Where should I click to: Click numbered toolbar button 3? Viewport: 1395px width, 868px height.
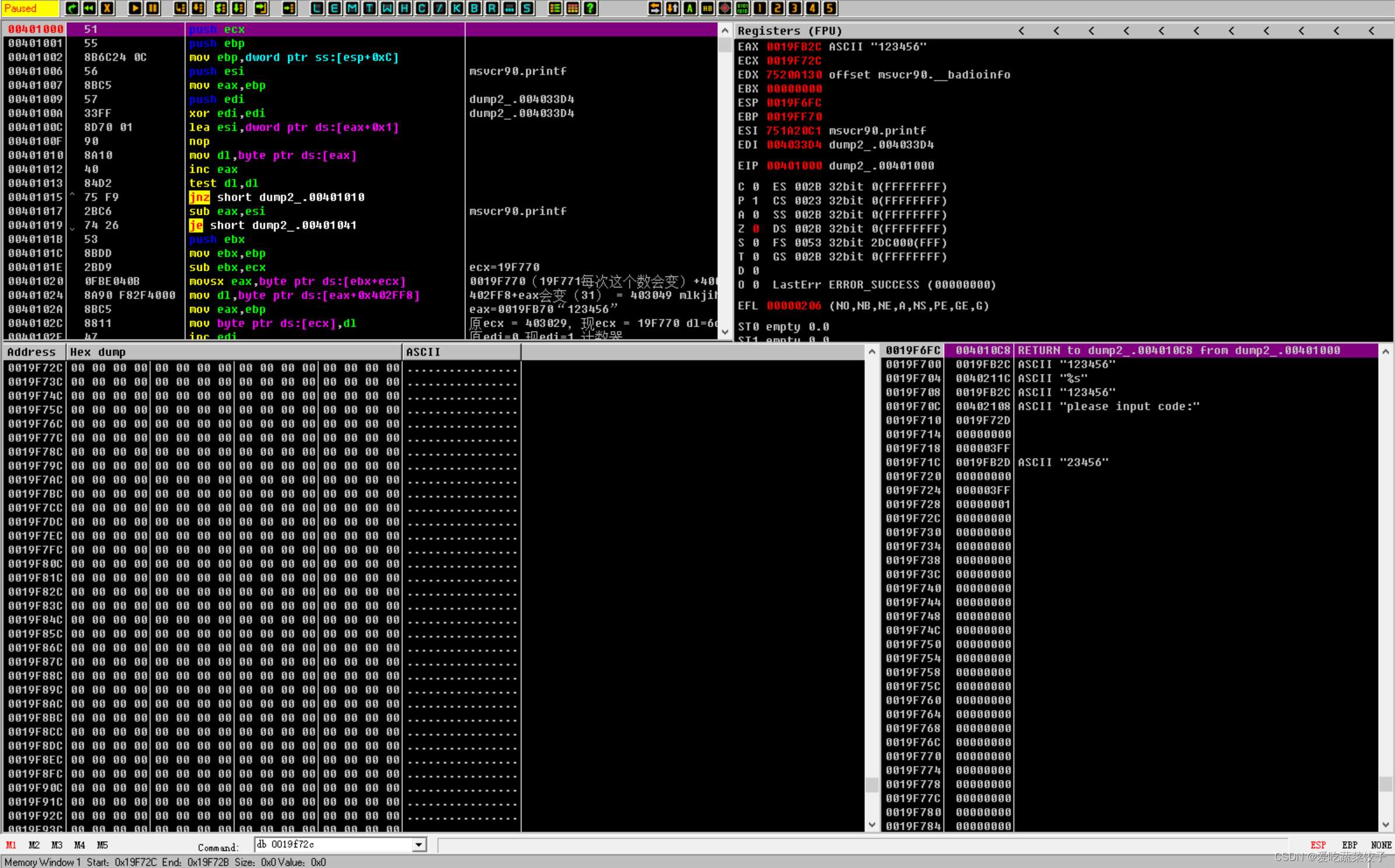pos(795,8)
